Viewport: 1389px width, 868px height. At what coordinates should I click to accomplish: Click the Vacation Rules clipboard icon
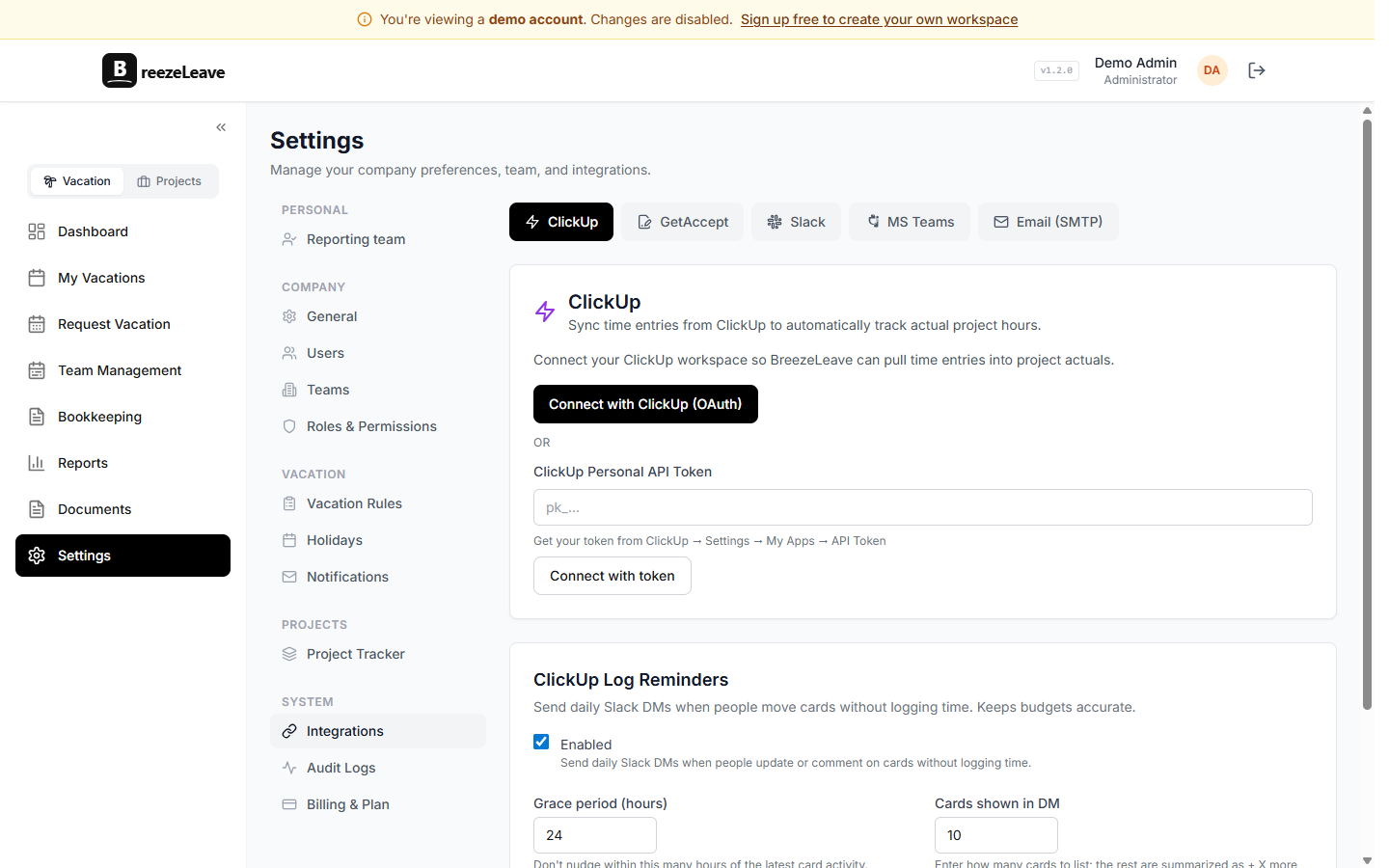click(289, 503)
